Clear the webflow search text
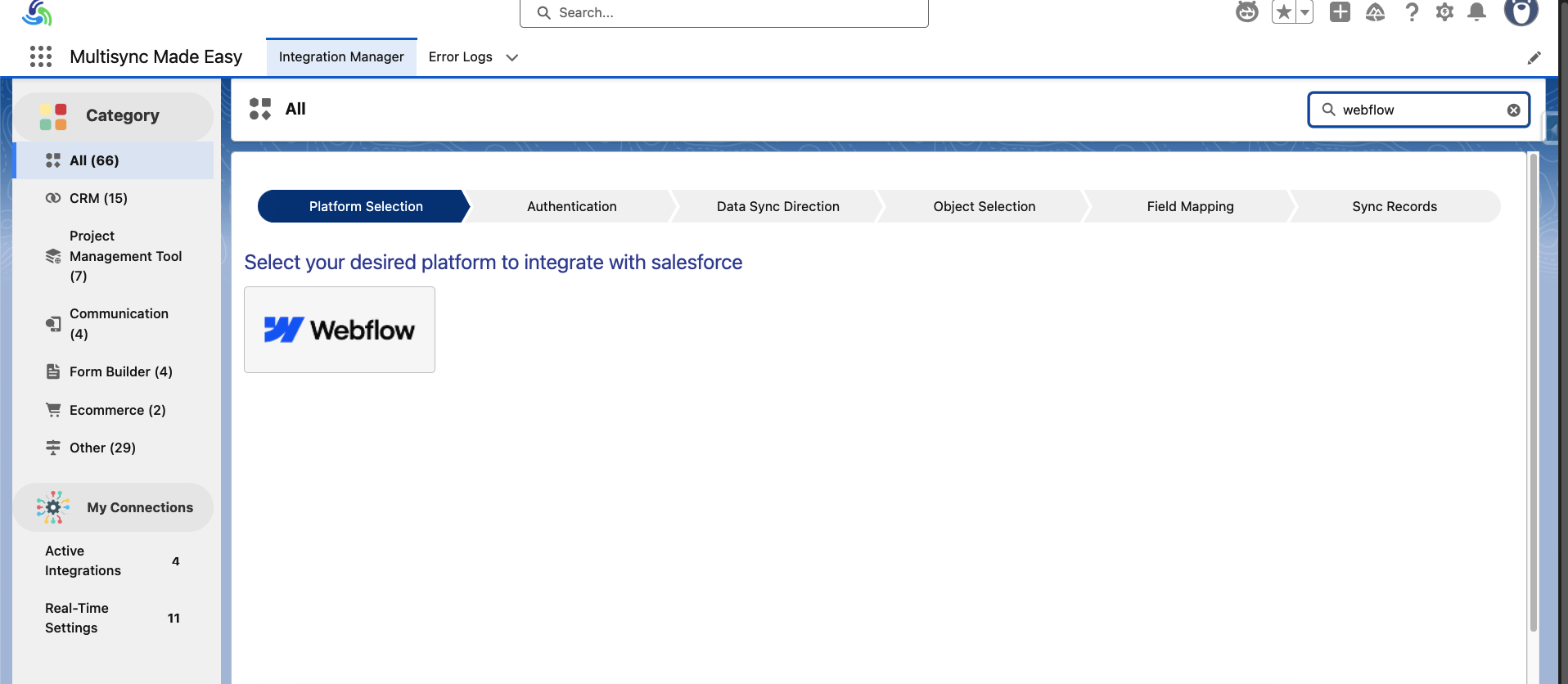The image size is (1568, 684). pyautogui.click(x=1514, y=110)
